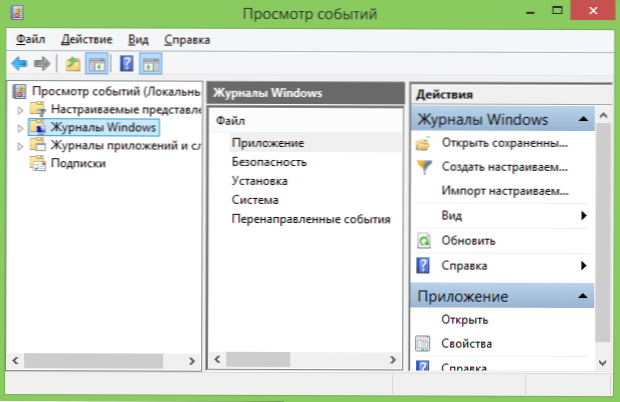This screenshot has height=402, width=620.
Task: Click the Forward arrow toolbar icon
Action: click(x=42, y=64)
